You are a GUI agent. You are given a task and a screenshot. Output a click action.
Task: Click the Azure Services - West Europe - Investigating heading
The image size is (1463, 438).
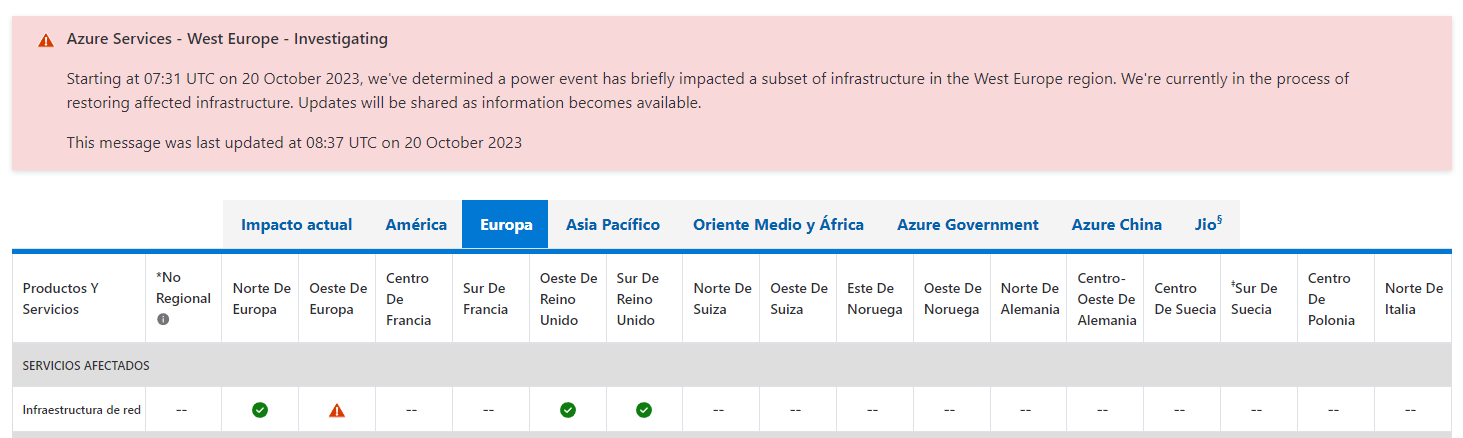pos(227,40)
